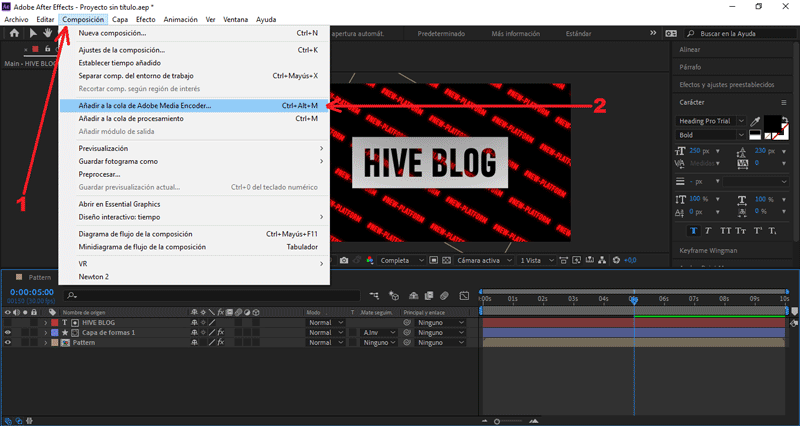Toggle Faux Bold text style
Image resolution: width=800 pixels, height=426 pixels.
coord(693,231)
